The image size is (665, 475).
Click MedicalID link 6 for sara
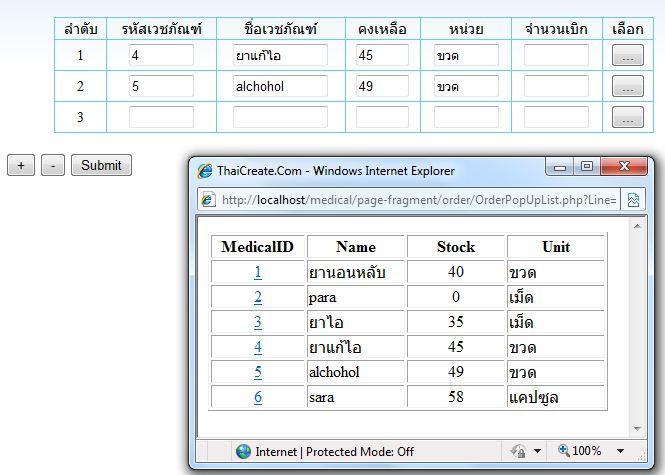258,397
